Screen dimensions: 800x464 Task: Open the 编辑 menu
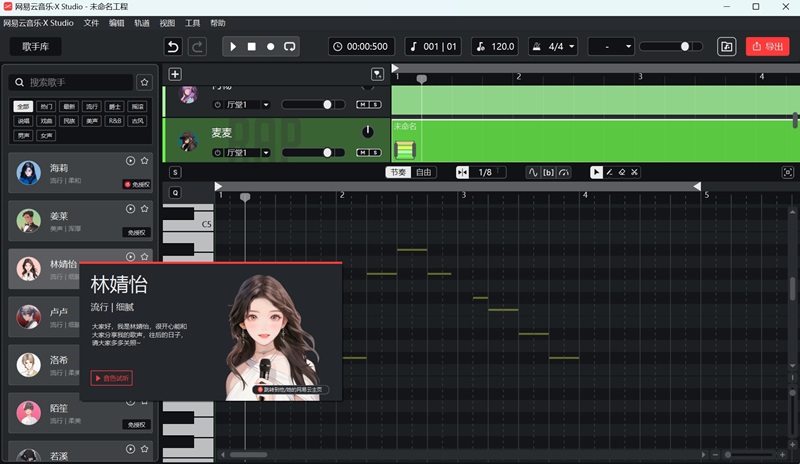pyautogui.click(x=117, y=23)
